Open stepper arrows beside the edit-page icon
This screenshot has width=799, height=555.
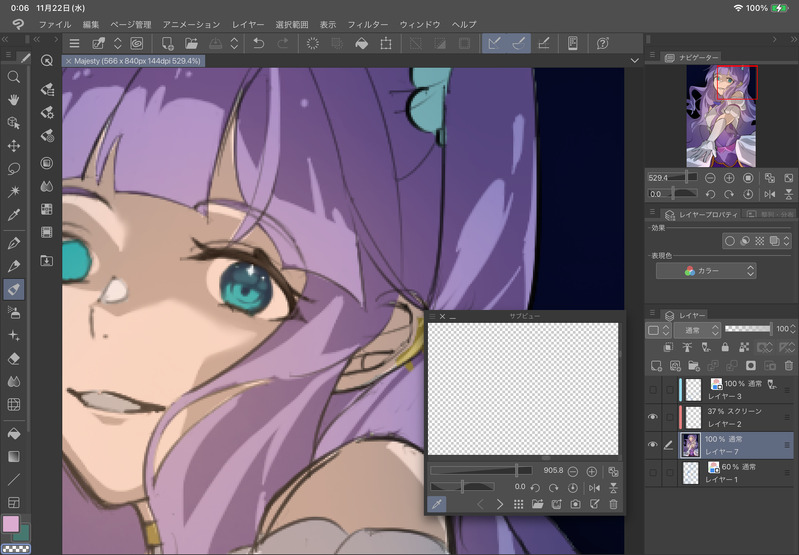coord(118,44)
